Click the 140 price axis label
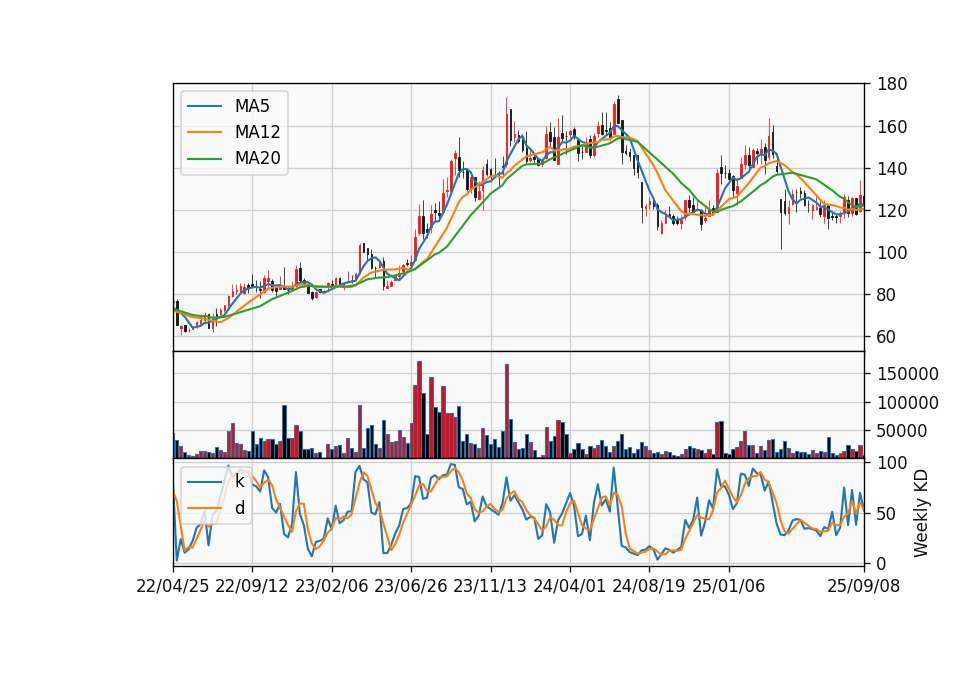The image size is (960, 690). [x=892, y=168]
